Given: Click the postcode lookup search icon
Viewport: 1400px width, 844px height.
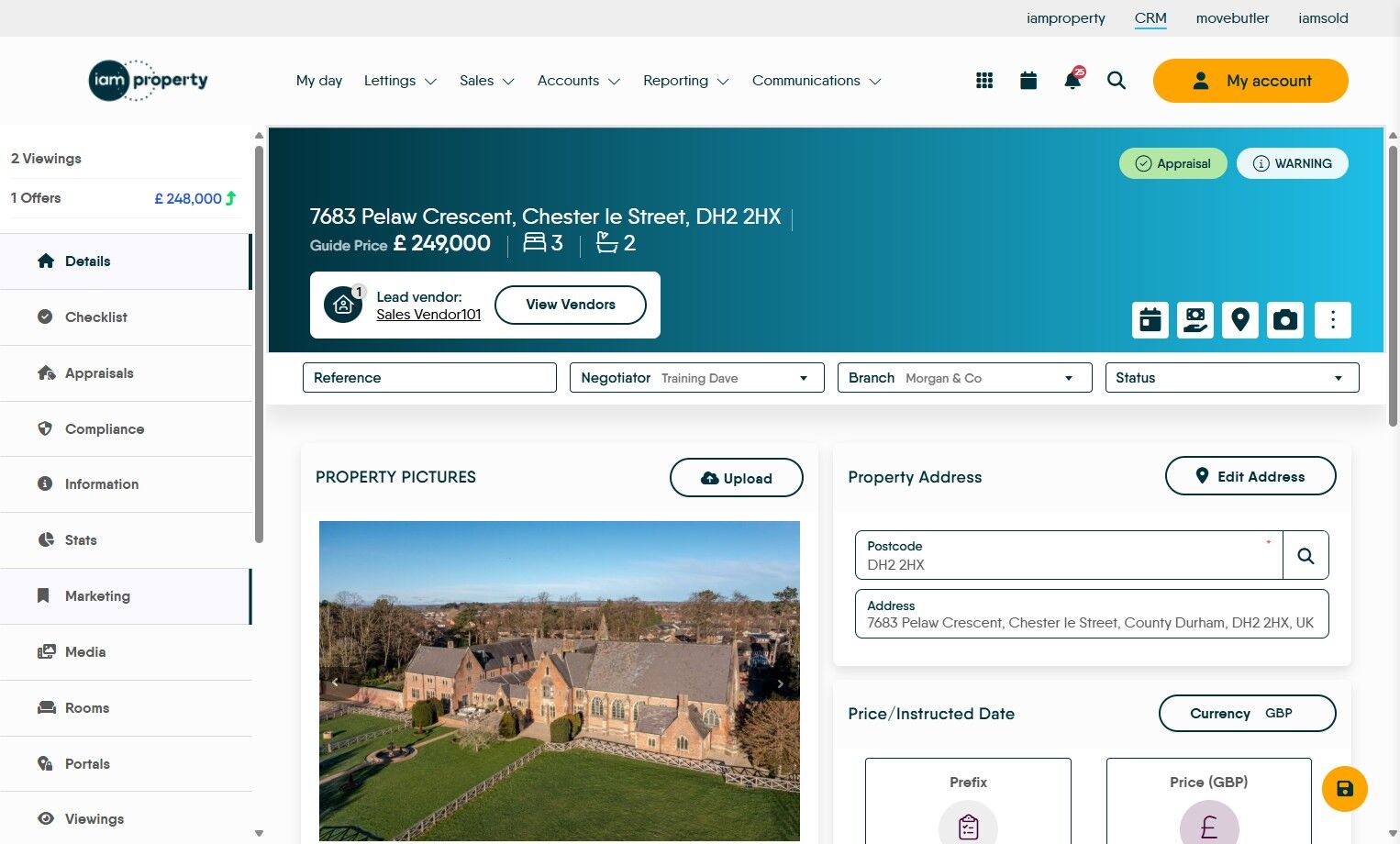Looking at the screenshot, I should pos(1306,555).
